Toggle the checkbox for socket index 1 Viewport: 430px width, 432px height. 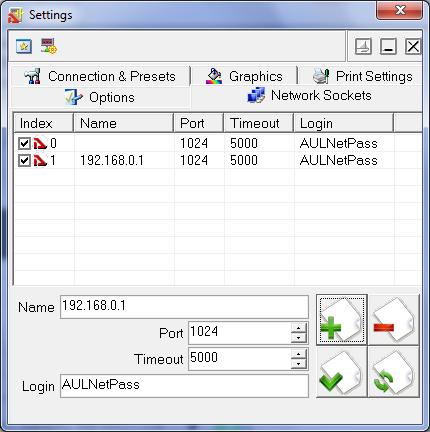tap(24, 161)
